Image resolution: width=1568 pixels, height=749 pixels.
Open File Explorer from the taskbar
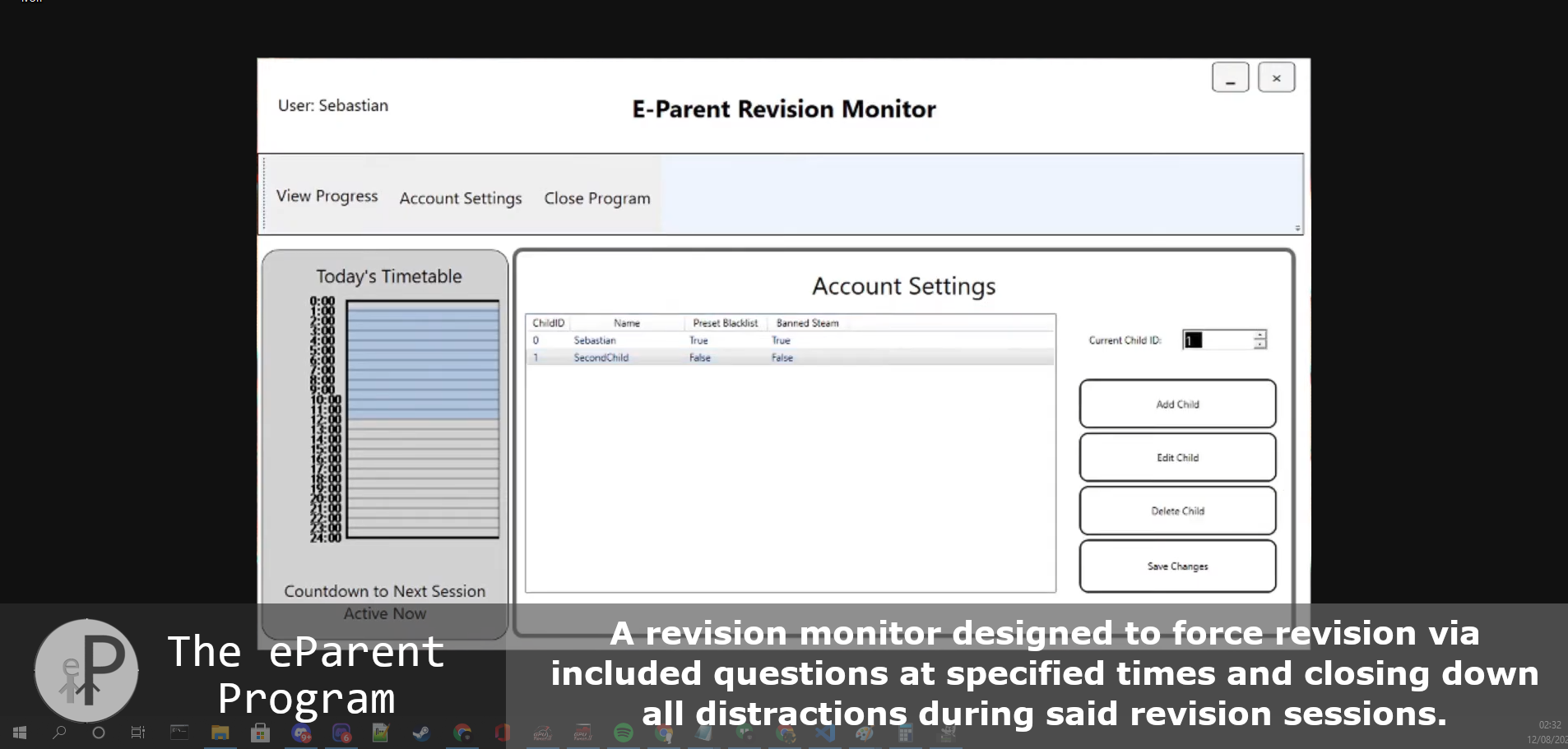[220, 732]
